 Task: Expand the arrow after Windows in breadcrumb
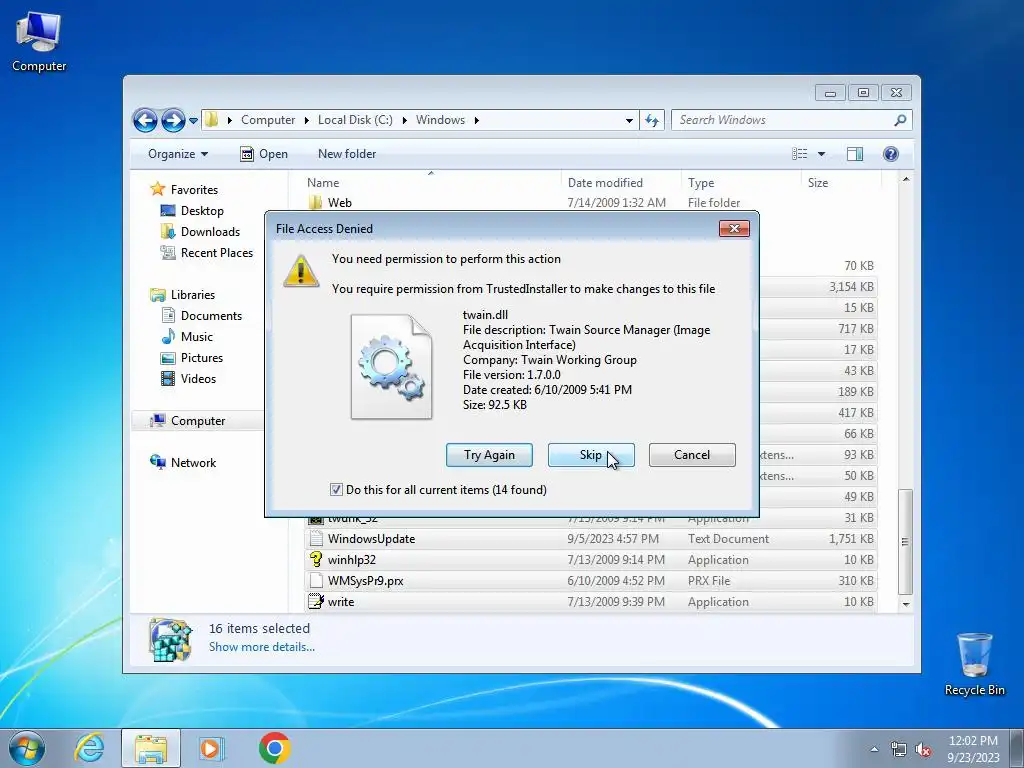477,120
